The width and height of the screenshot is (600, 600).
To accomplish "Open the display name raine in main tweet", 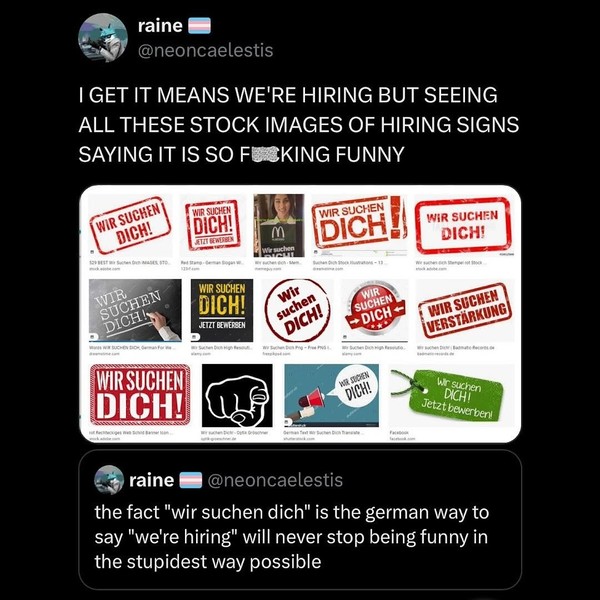I will coord(160,26).
